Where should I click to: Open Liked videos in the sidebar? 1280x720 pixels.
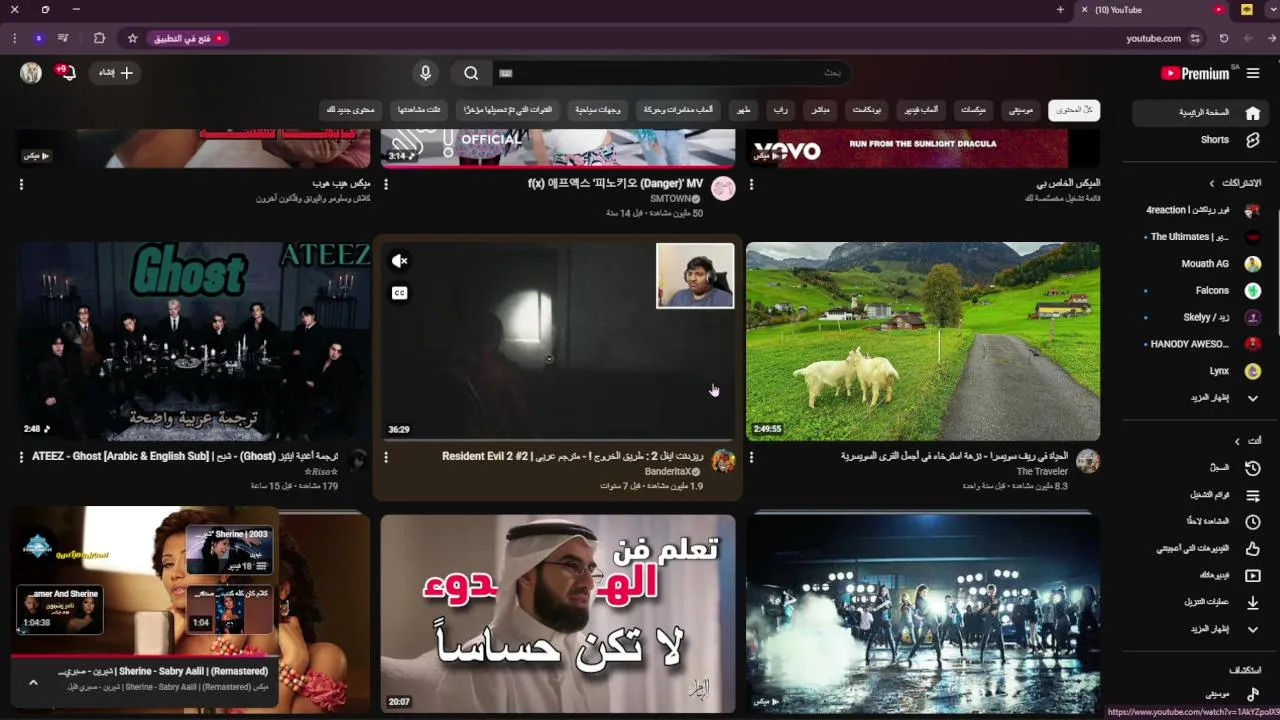click(1198, 549)
